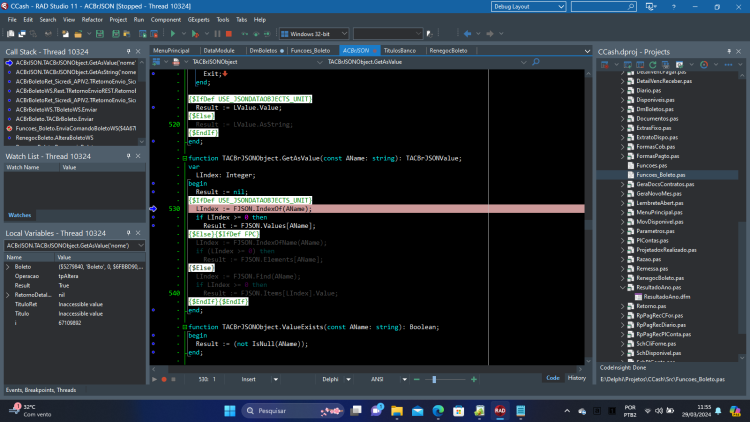Click the Run Without Debugging icon
750x422 pixels.
point(195,33)
